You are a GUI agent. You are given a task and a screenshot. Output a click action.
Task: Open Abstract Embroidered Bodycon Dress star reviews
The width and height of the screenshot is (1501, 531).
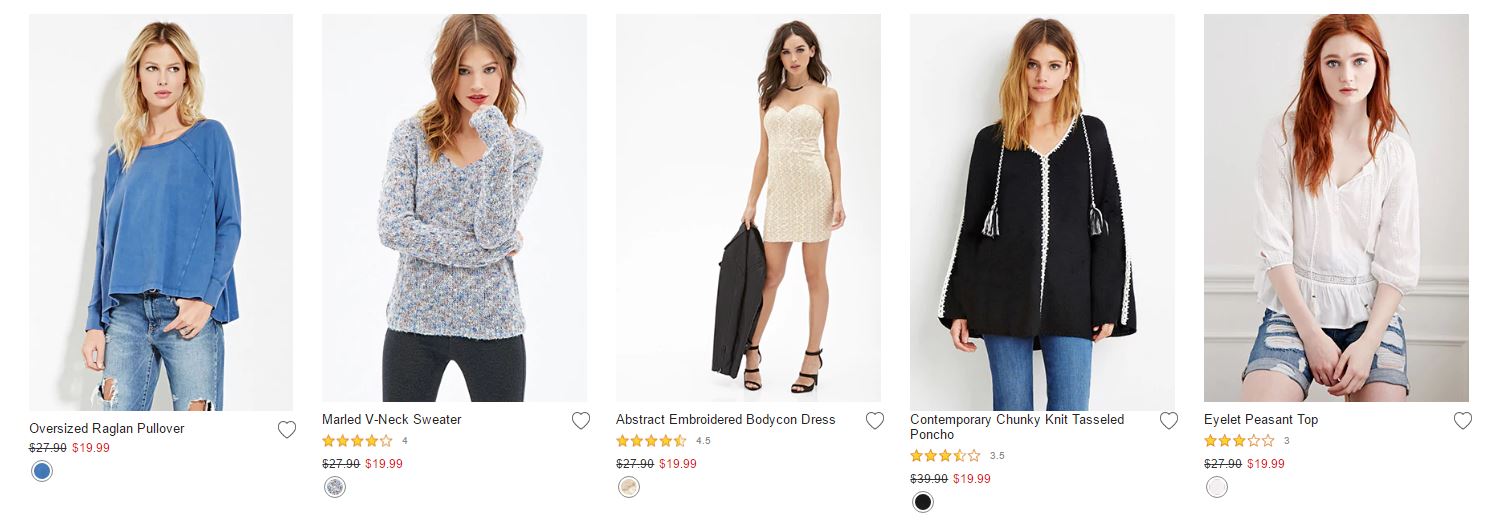651,441
